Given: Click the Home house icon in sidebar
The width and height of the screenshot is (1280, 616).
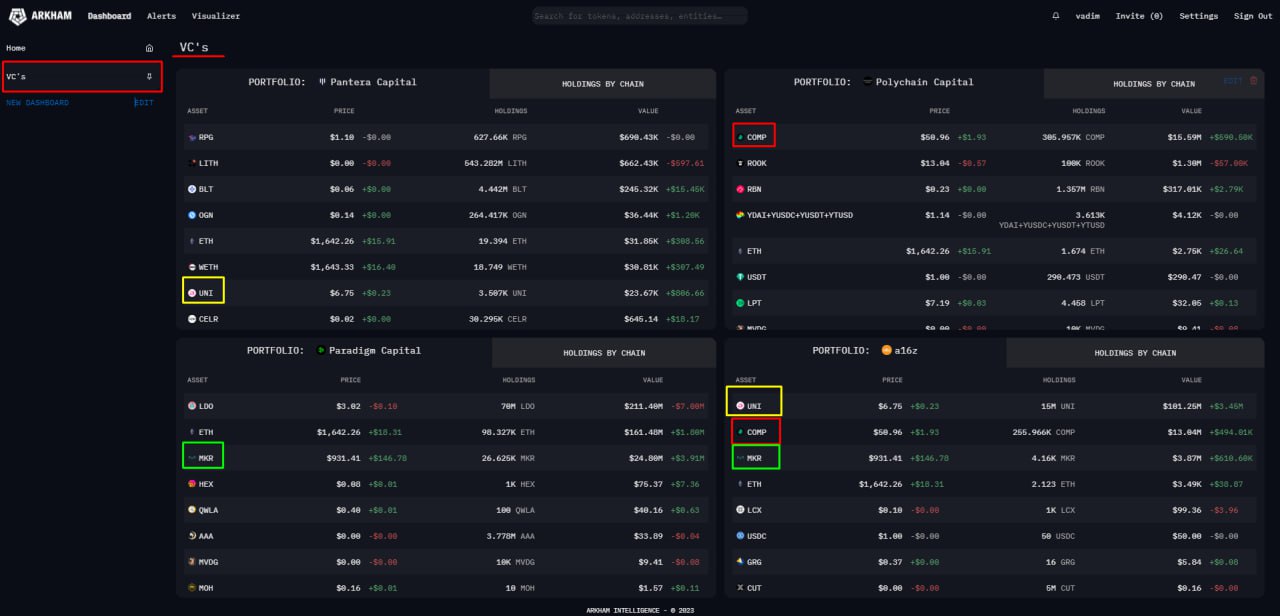Looking at the screenshot, I should point(149,48).
